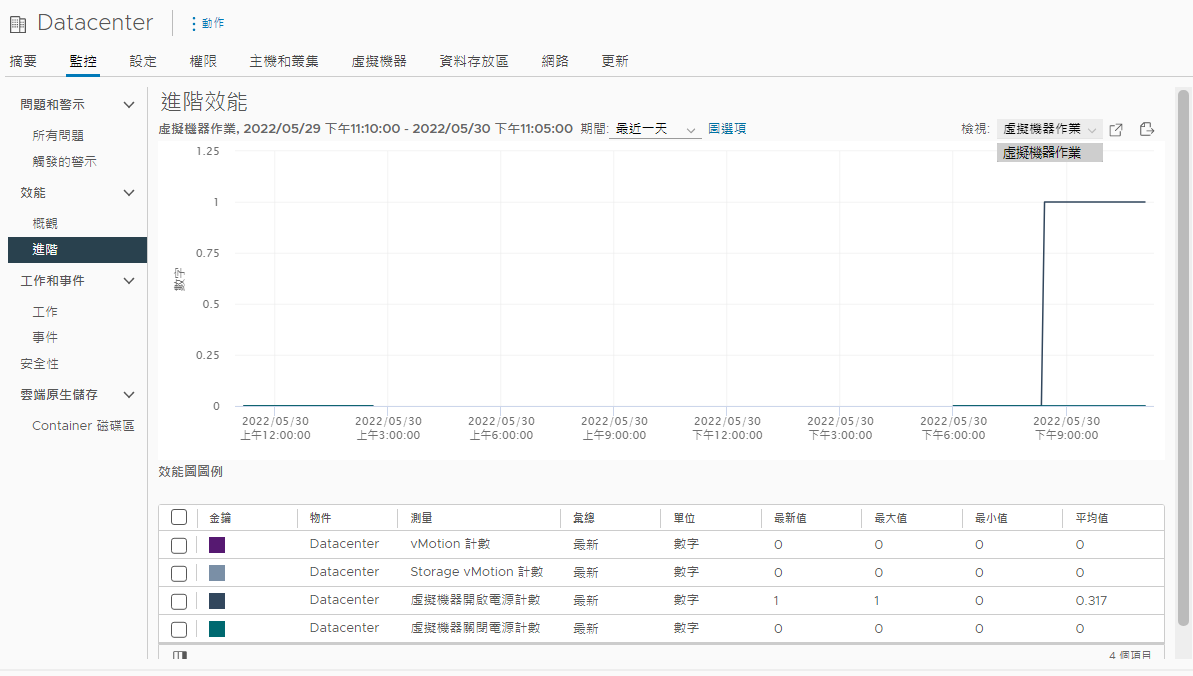Switch to the 虛擬機器 tab

point(379,61)
